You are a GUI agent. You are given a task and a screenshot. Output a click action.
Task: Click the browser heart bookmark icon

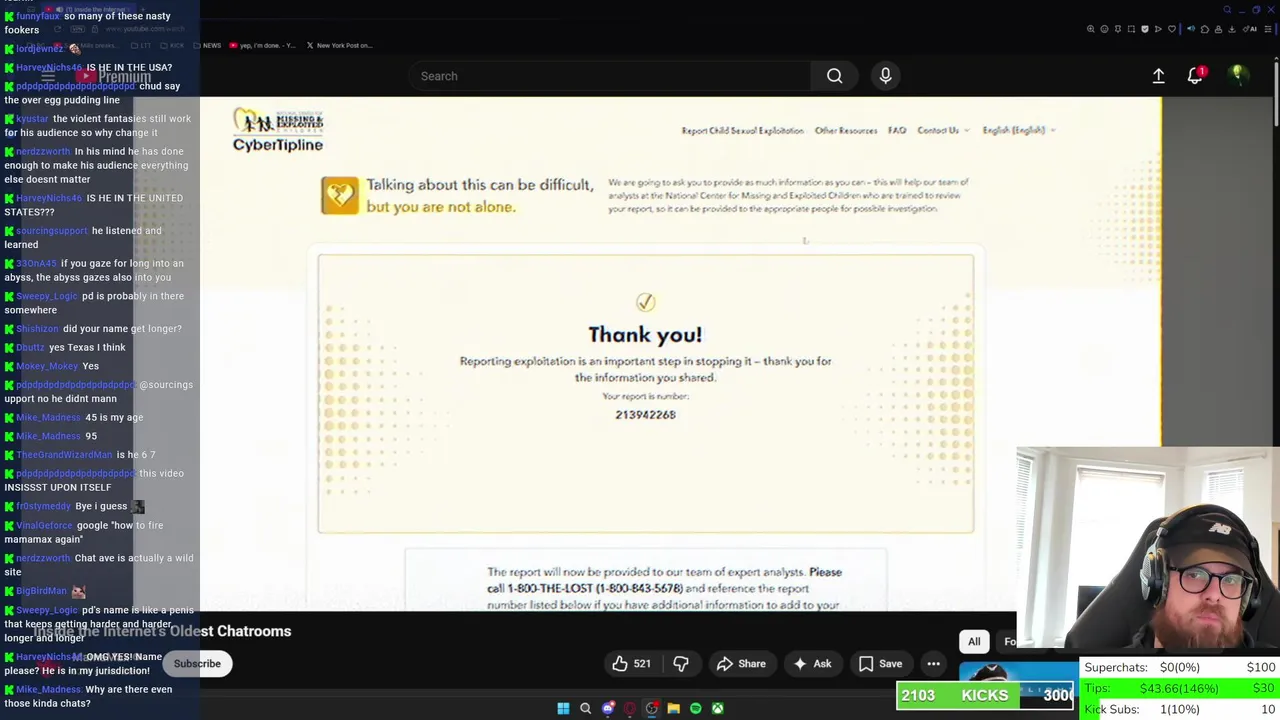(1172, 29)
